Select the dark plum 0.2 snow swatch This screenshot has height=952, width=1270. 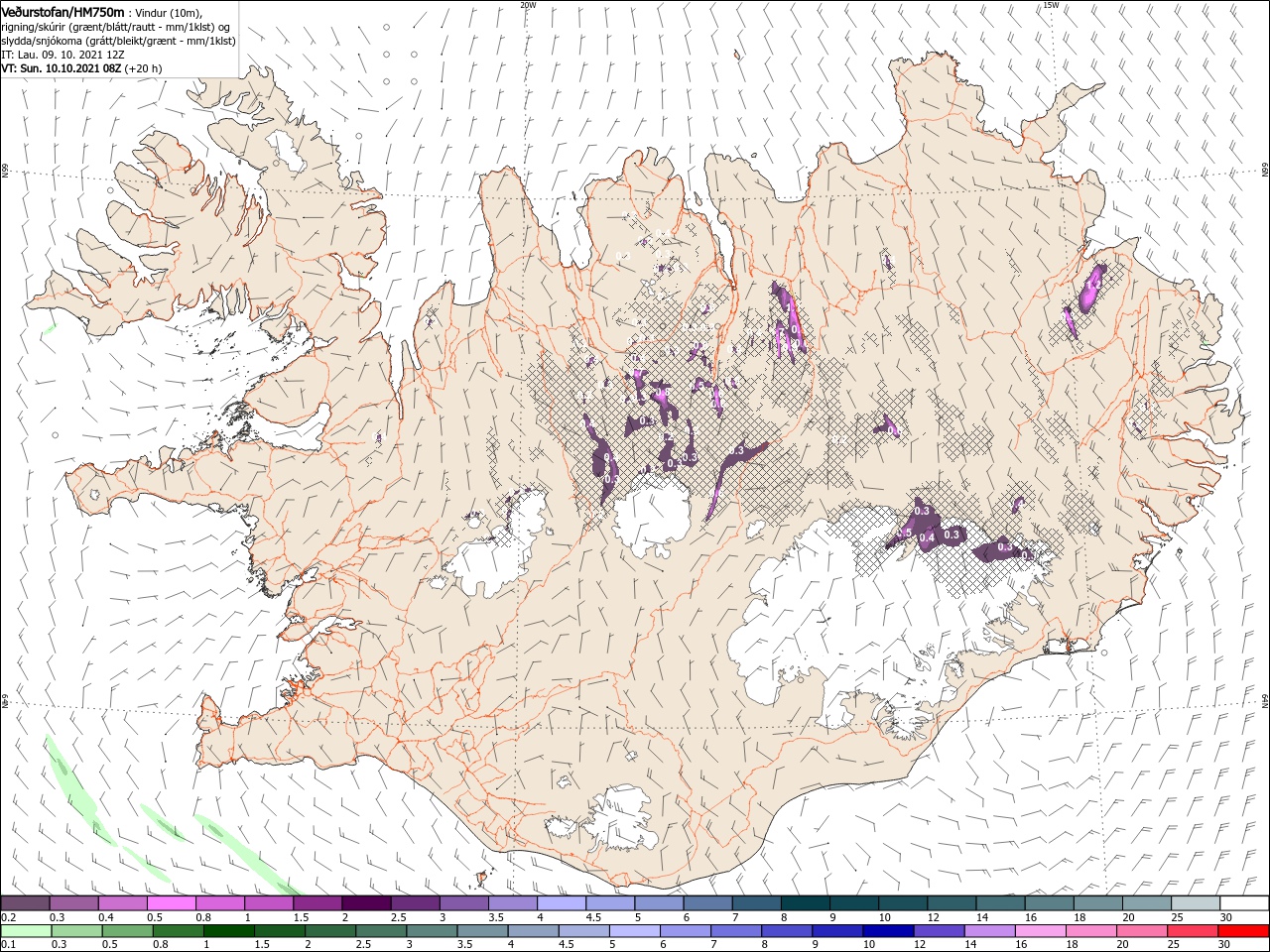(x=25, y=903)
